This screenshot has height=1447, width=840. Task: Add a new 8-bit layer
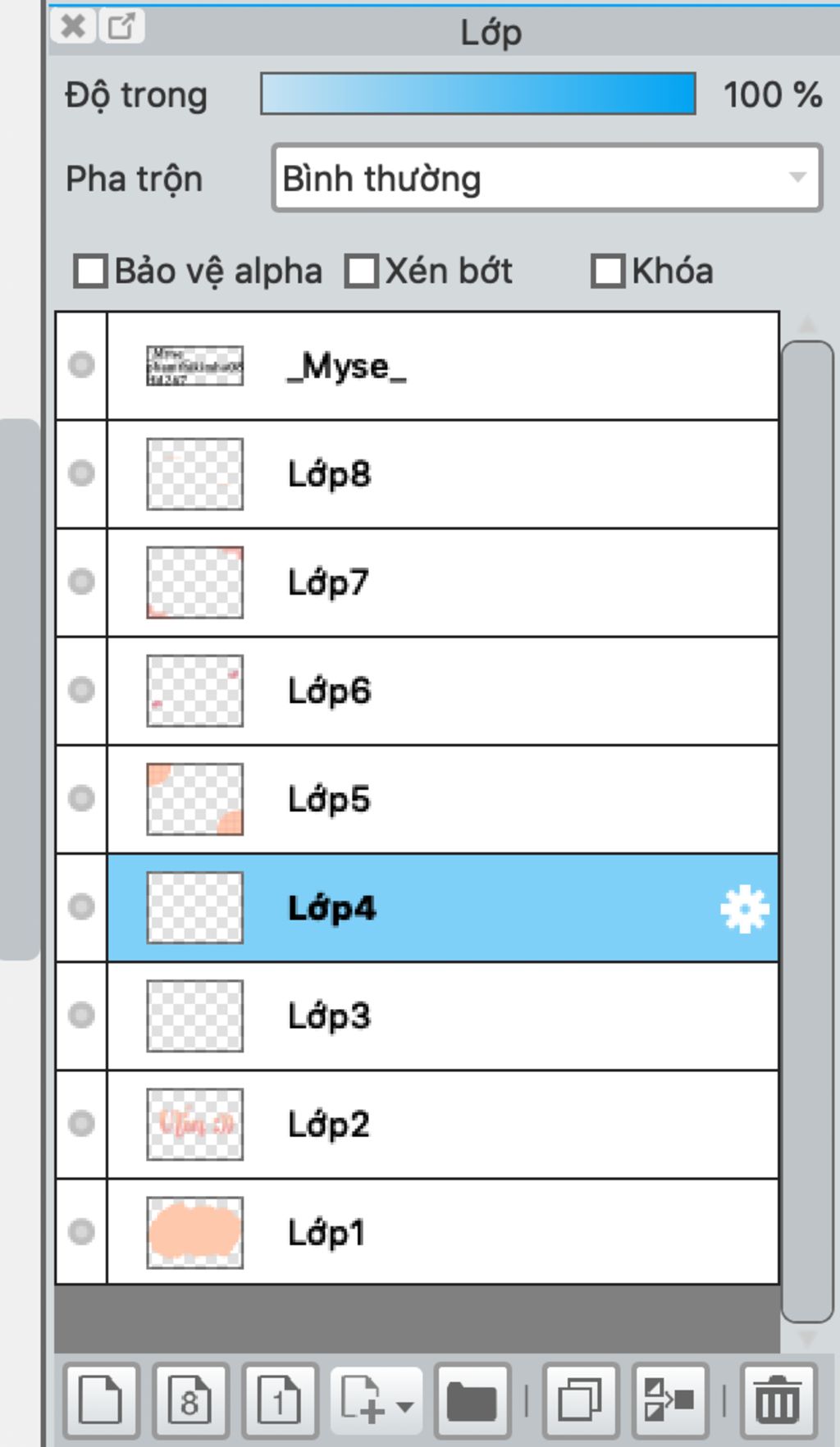pyautogui.click(x=190, y=1400)
